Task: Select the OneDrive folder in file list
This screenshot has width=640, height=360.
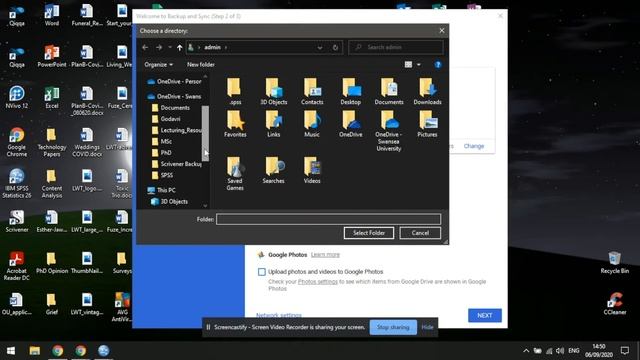Action: pyautogui.click(x=351, y=124)
